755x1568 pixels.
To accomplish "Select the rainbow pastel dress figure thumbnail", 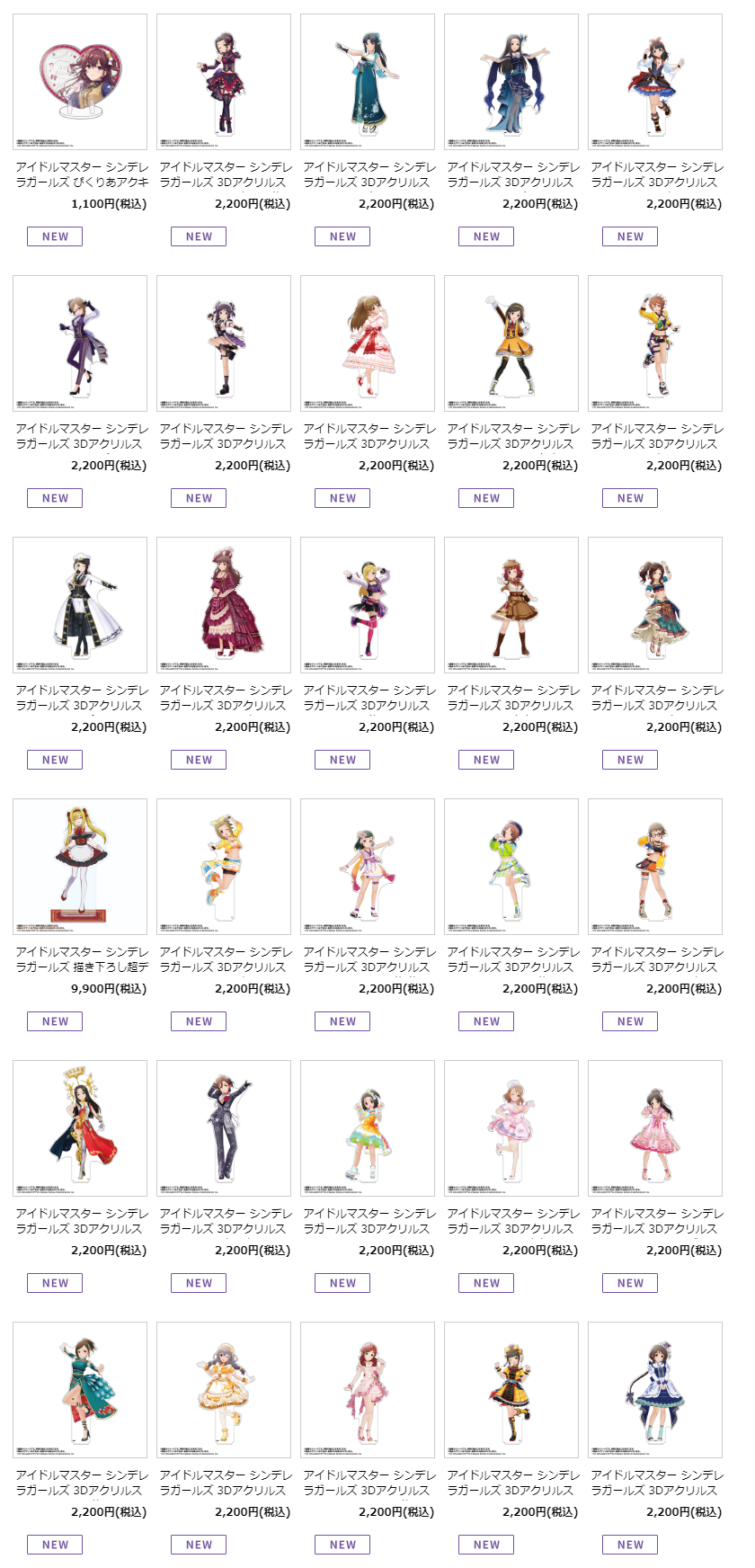I will pyautogui.click(x=368, y=1128).
